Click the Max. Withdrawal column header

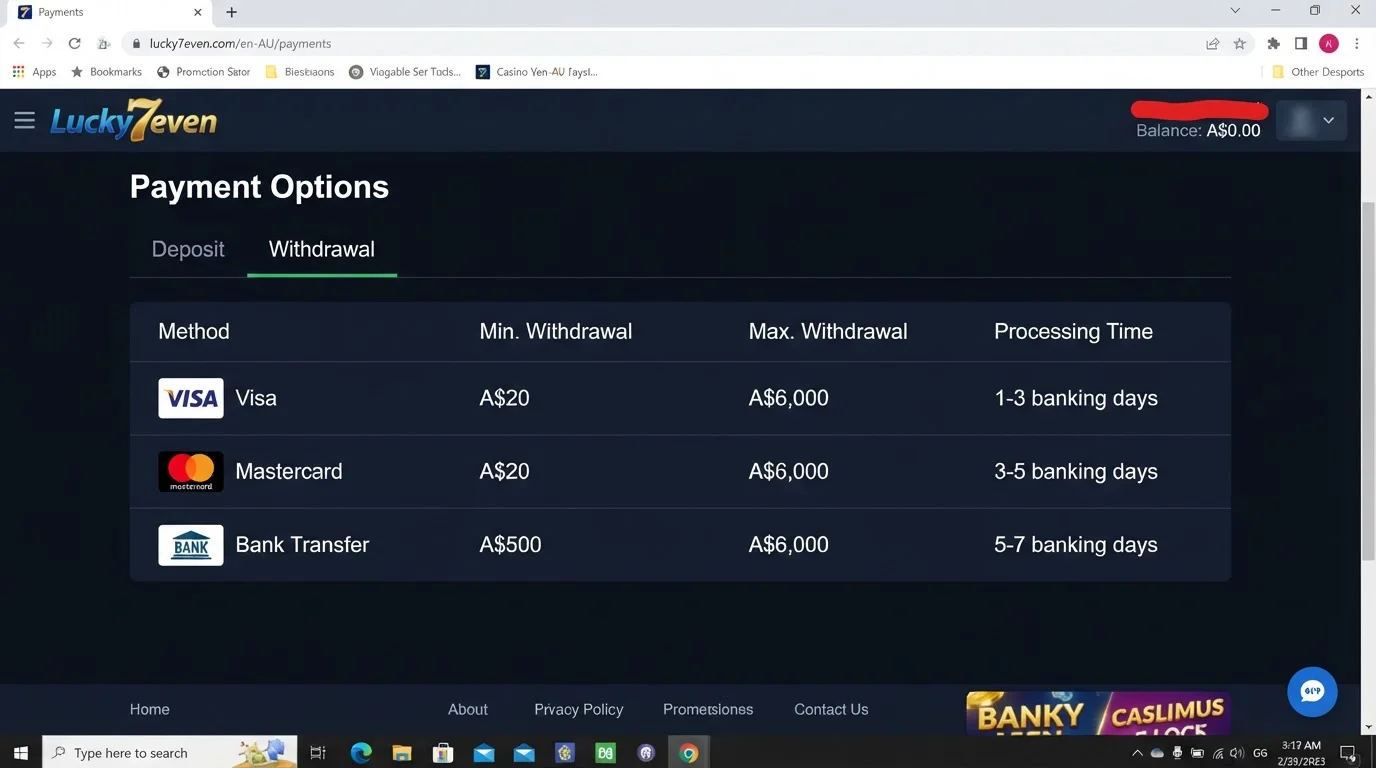point(828,331)
